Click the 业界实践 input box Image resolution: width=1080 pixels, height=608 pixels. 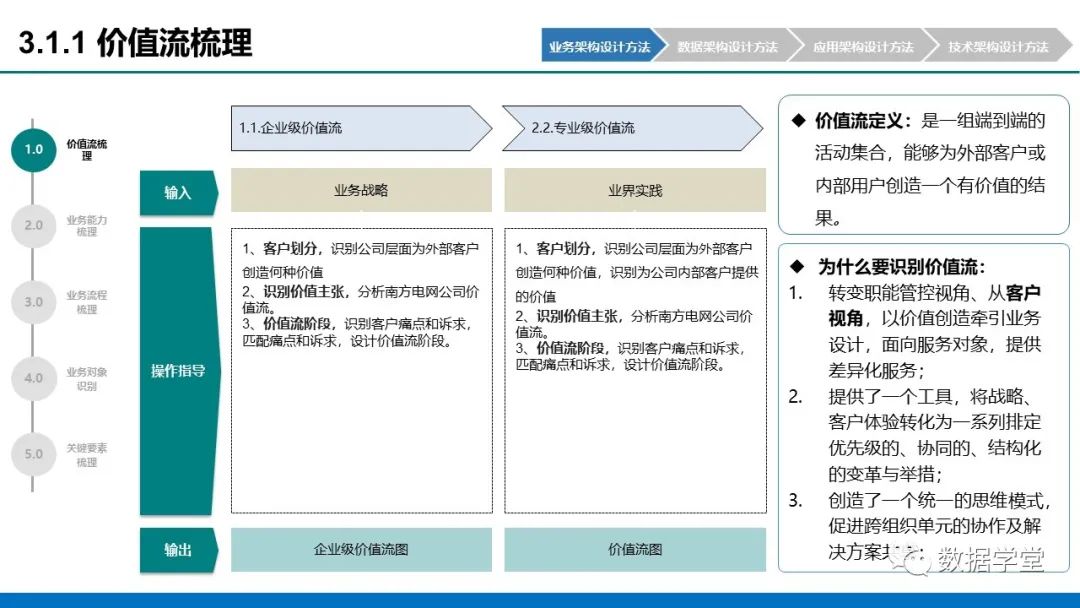tap(636, 190)
